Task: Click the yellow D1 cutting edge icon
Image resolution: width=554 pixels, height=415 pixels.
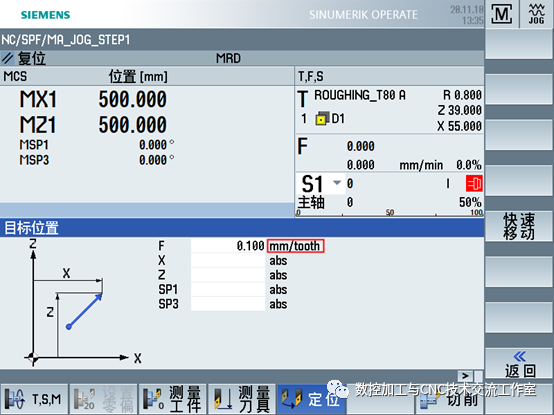Action: (x=322, y=119)
